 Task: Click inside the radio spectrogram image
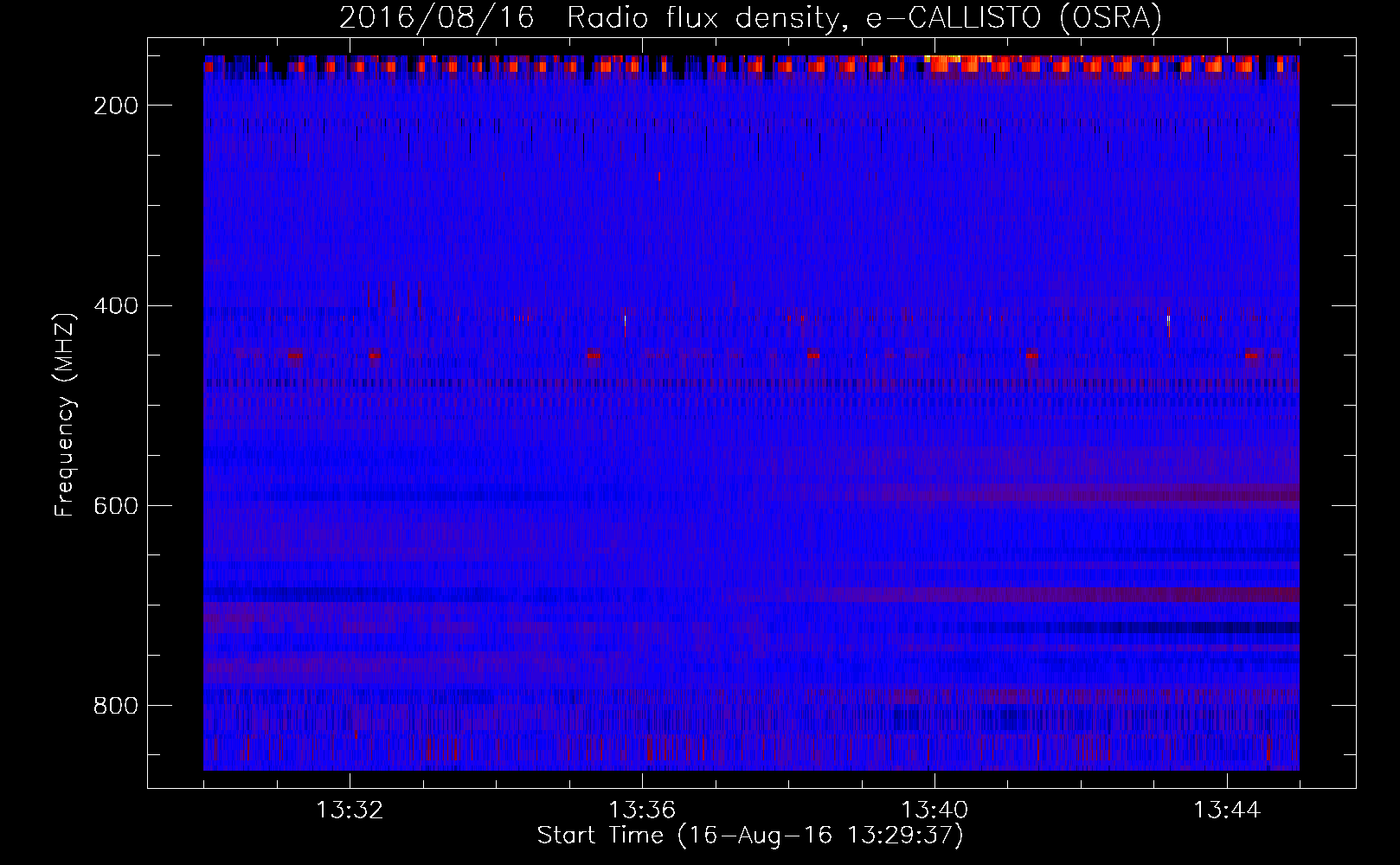751,413
